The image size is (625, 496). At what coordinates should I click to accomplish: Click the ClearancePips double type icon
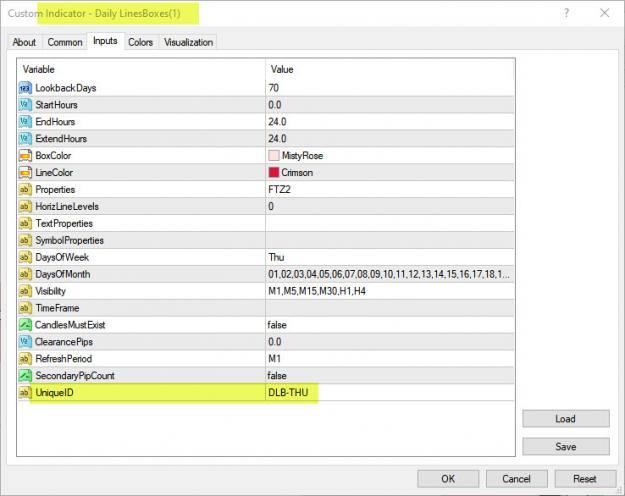(x=25, y=342)
